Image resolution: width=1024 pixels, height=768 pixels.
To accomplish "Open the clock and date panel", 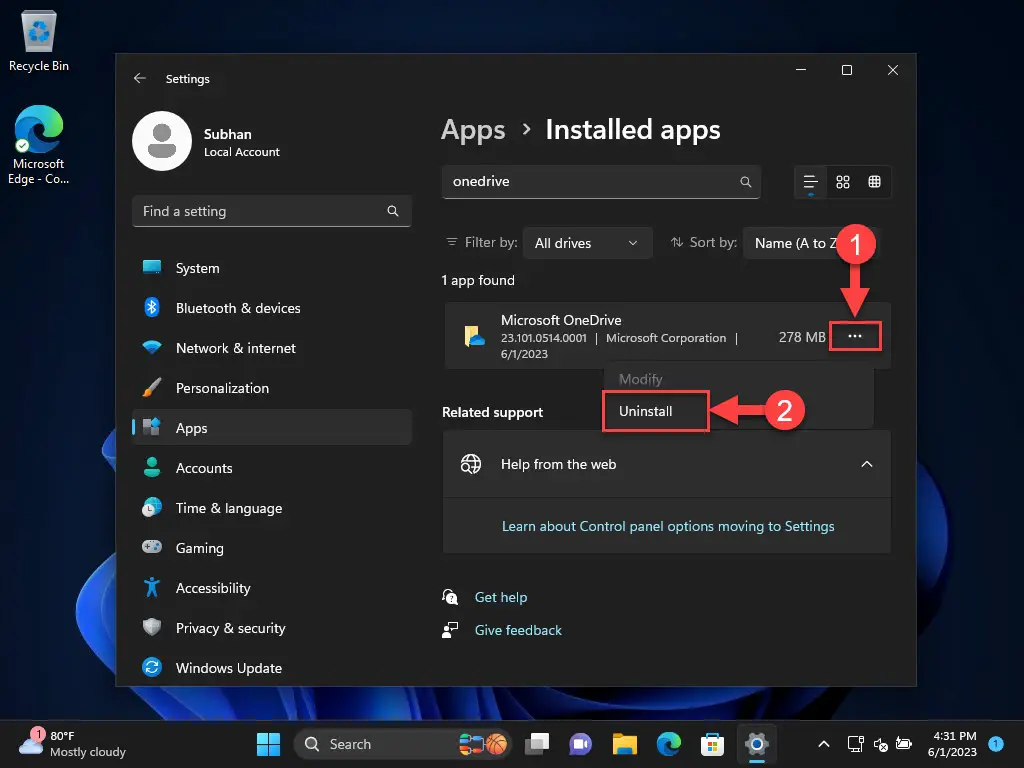I will coord(952,744).
